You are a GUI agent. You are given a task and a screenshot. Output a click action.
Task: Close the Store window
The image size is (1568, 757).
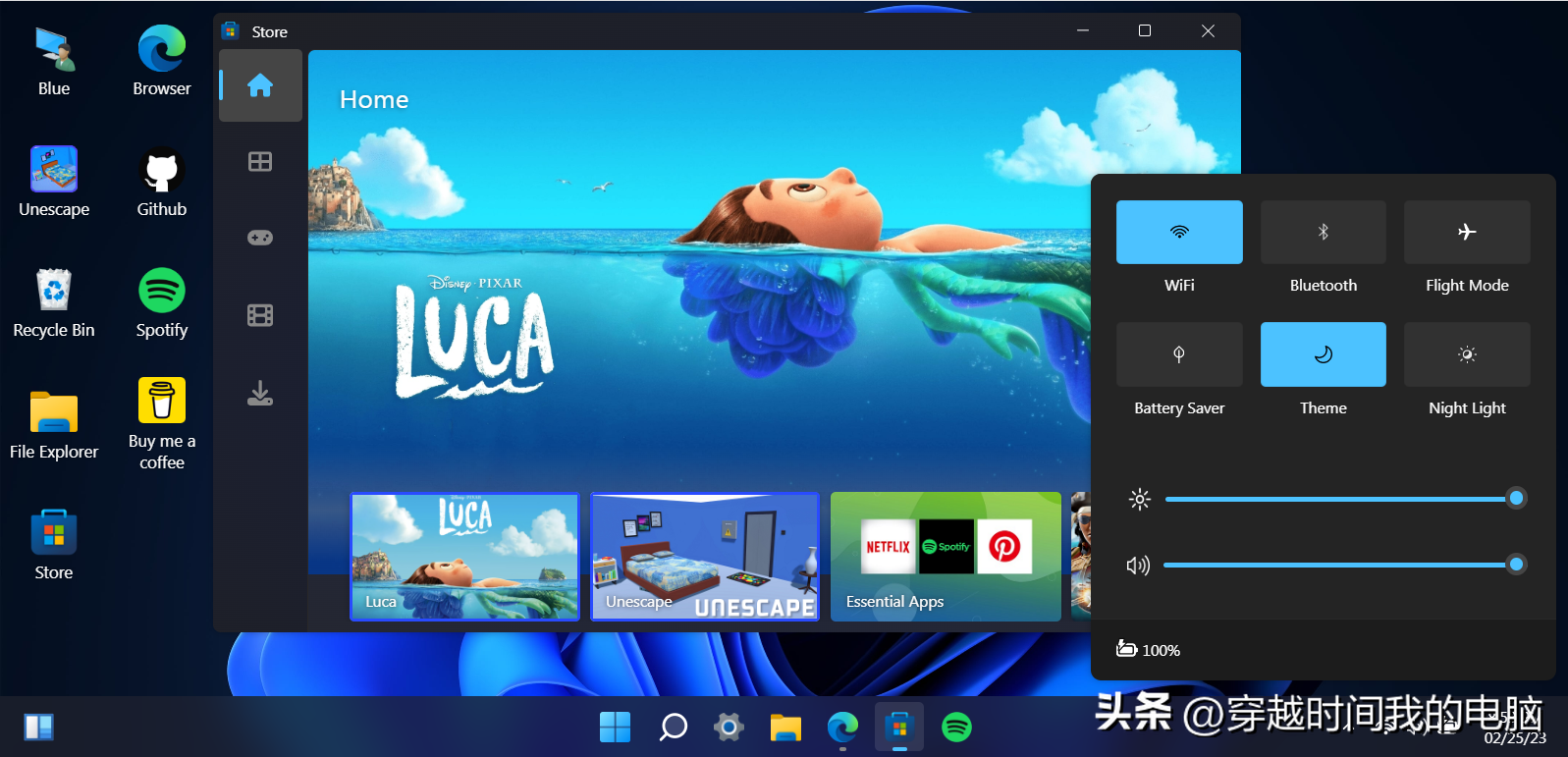coord(1208,31)
